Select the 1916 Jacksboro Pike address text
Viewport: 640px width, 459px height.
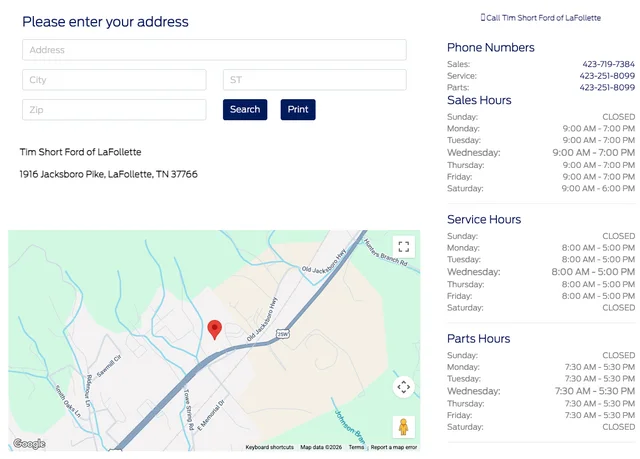pos(109,174)
